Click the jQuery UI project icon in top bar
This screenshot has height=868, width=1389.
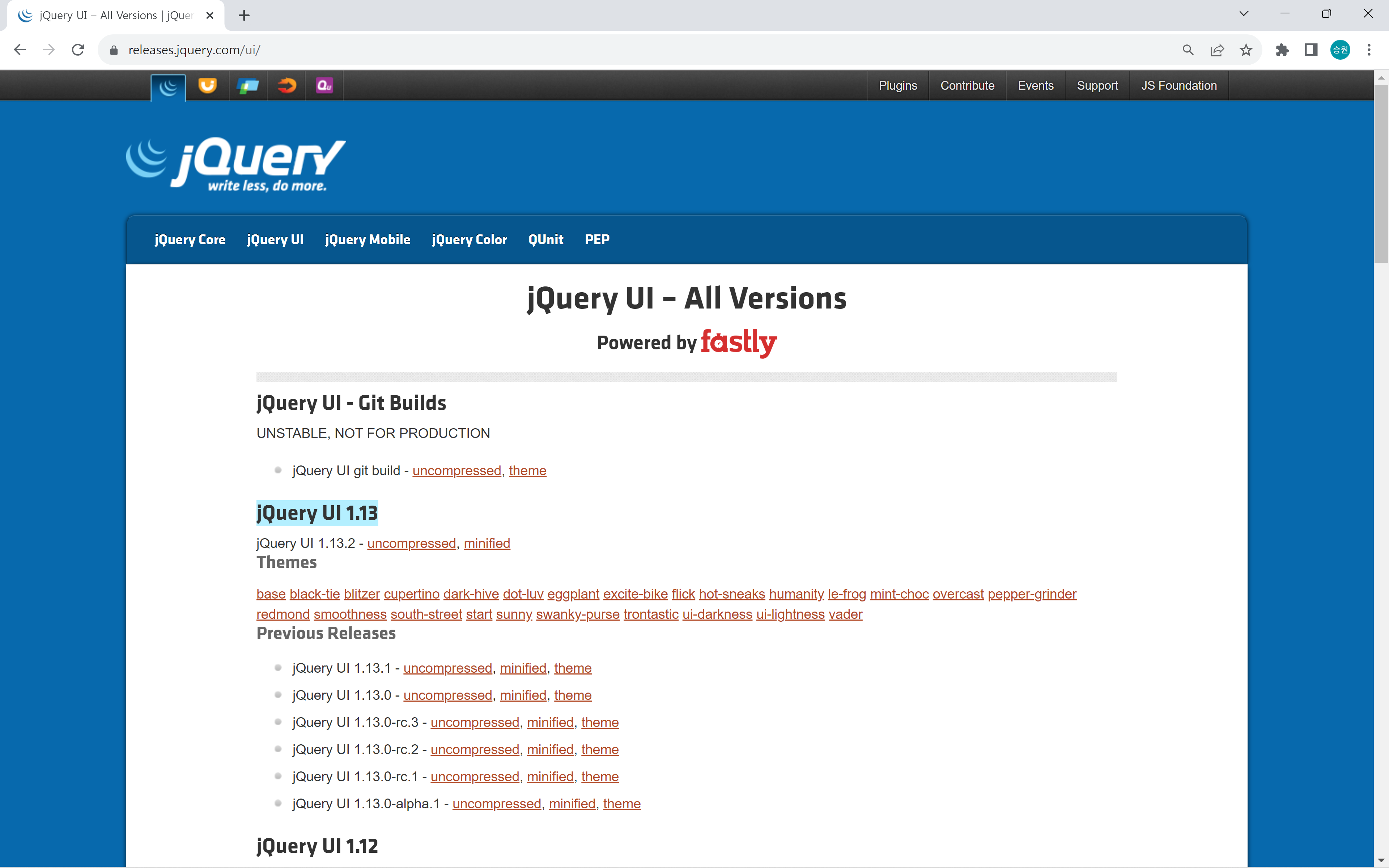pyautogui.click(x=207, y=86)
